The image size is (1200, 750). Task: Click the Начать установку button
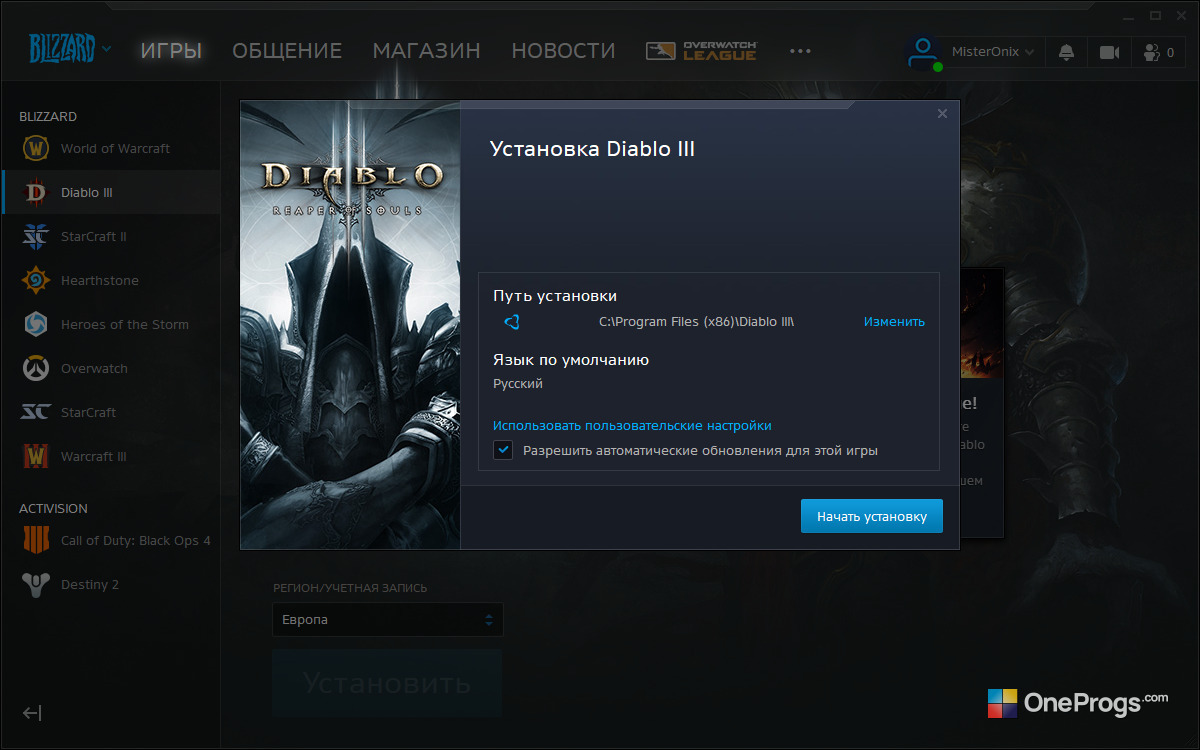[872, 516]
